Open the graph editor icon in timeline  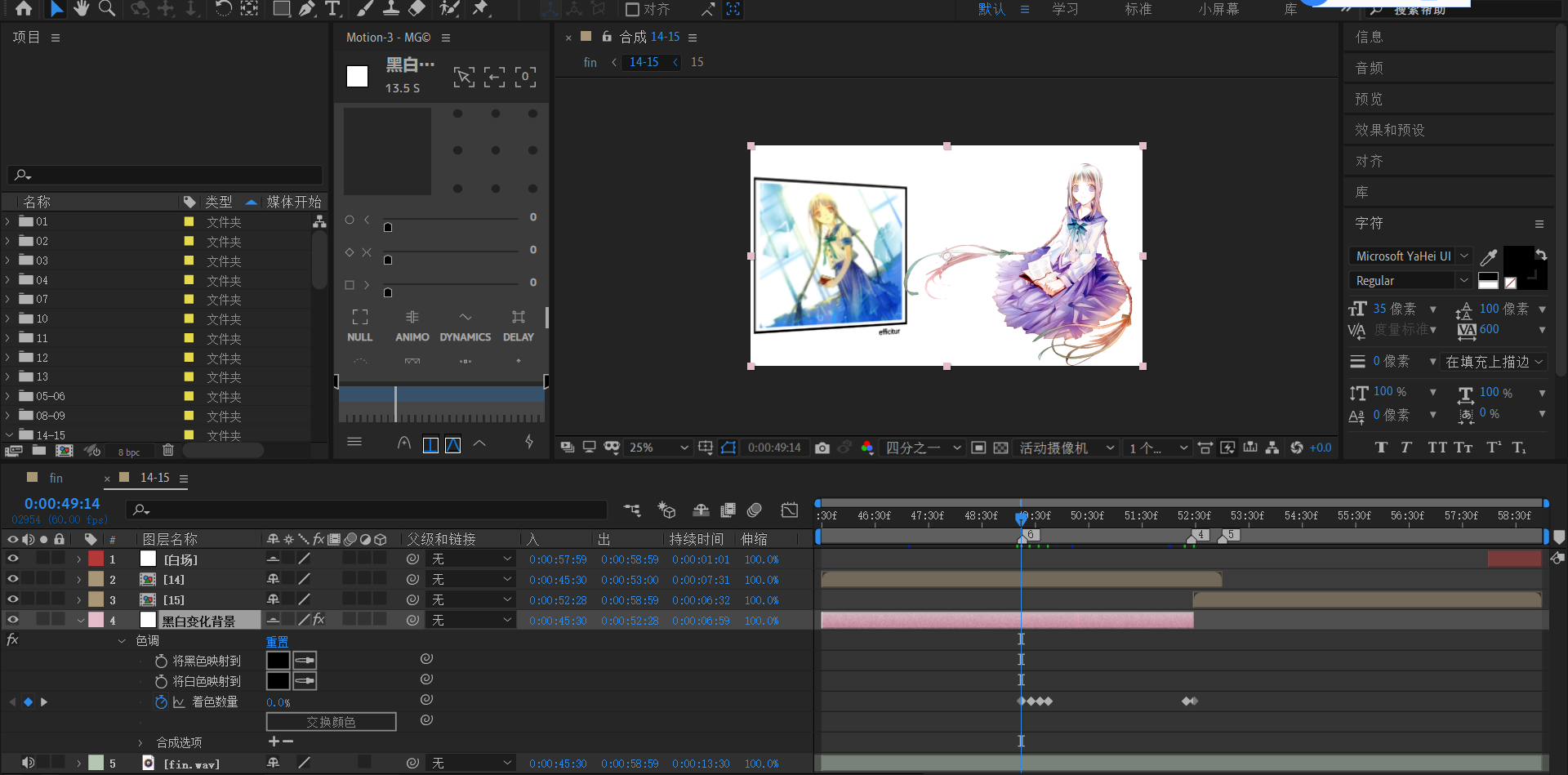pos(789,510)
